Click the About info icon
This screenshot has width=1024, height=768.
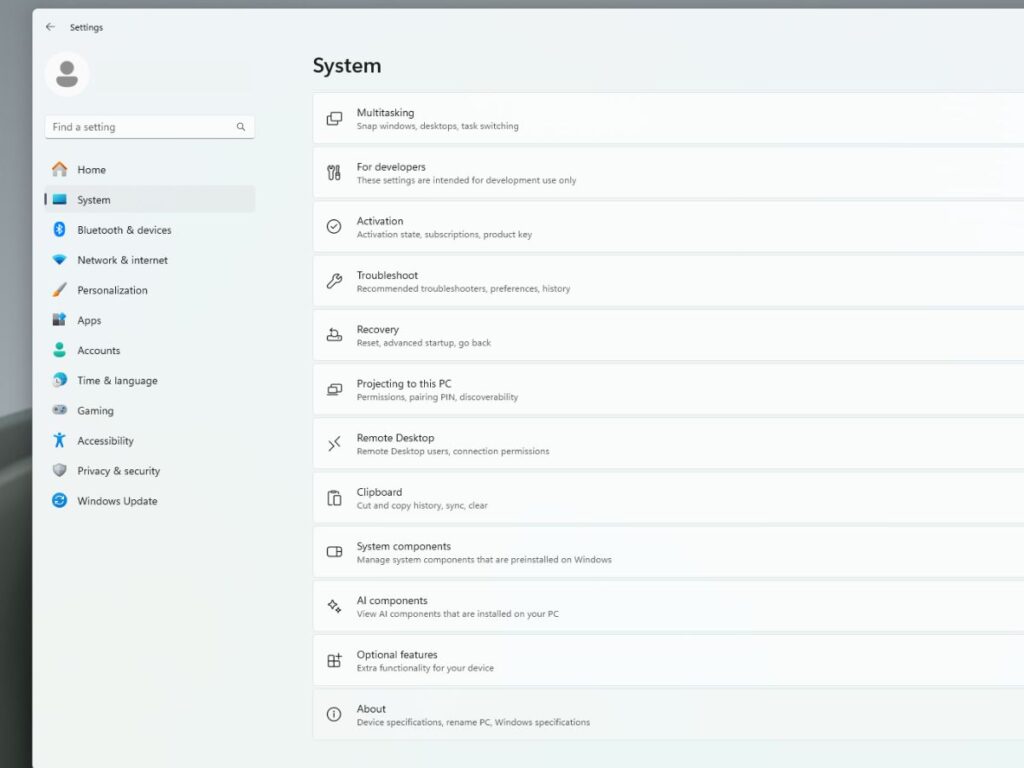coord(333,714)
